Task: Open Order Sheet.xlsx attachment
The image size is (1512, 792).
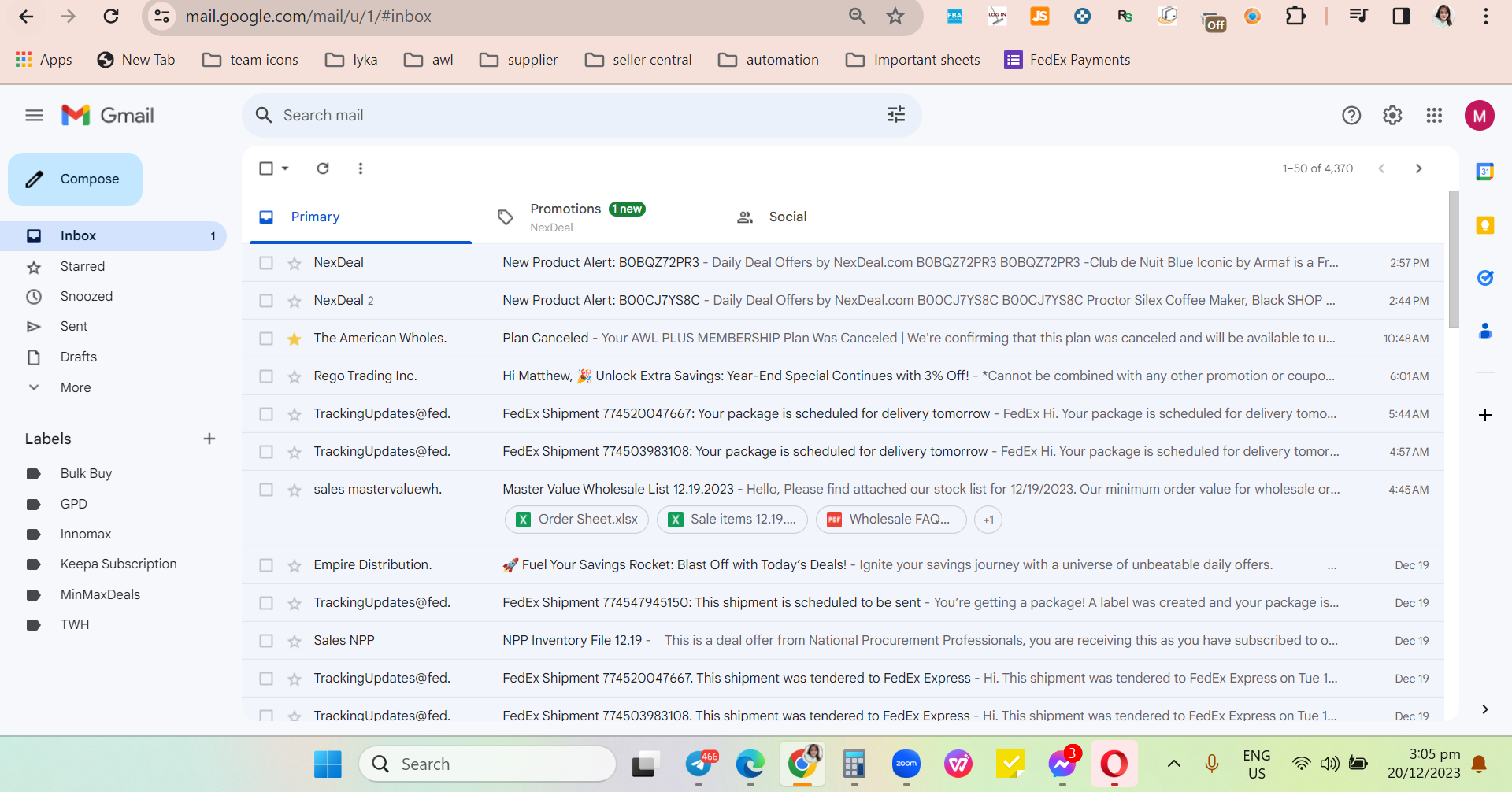Action: [x=576, y=520]
